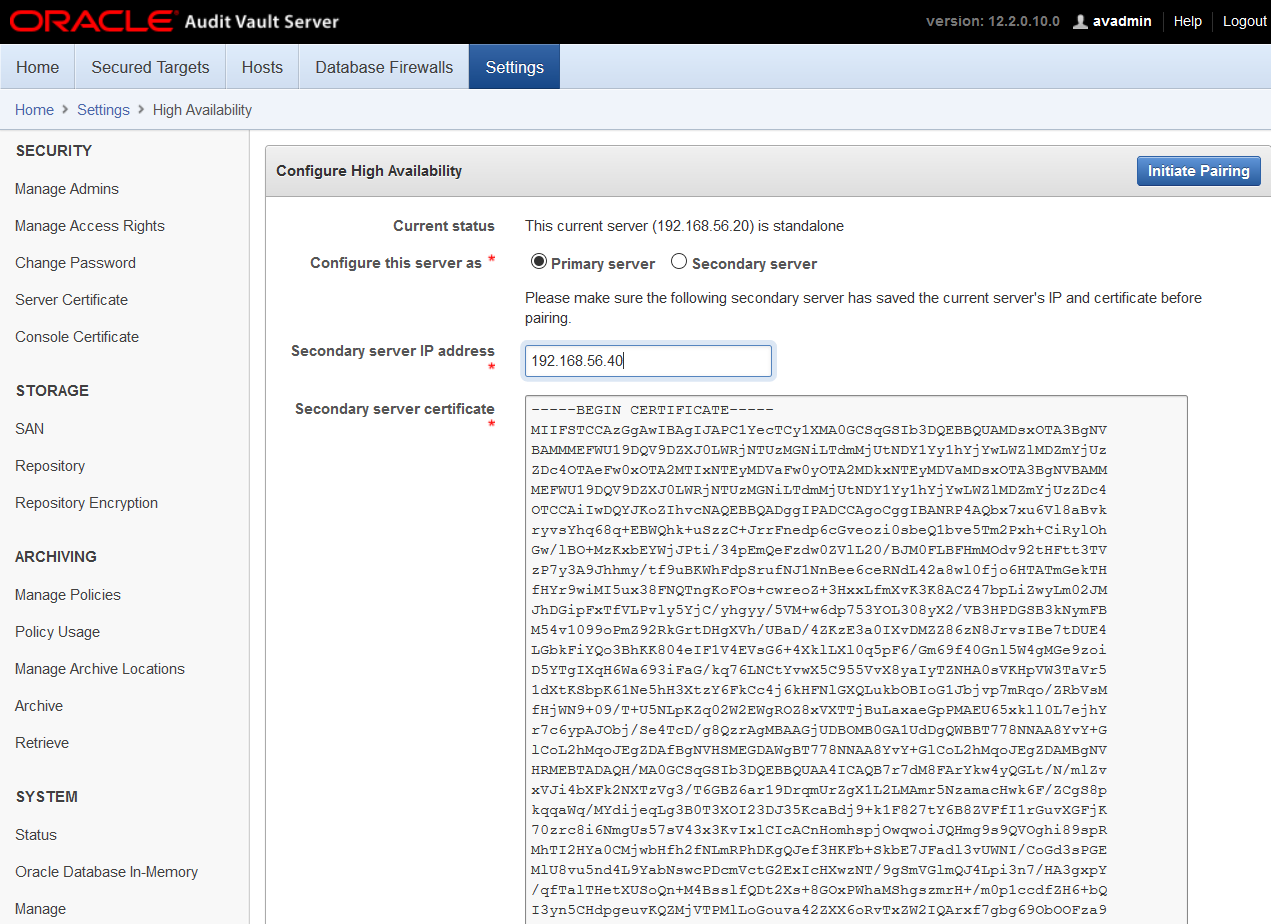Screen dimensions: 1271x924
Task: Select the Primary server radio button
Action: 539,262
